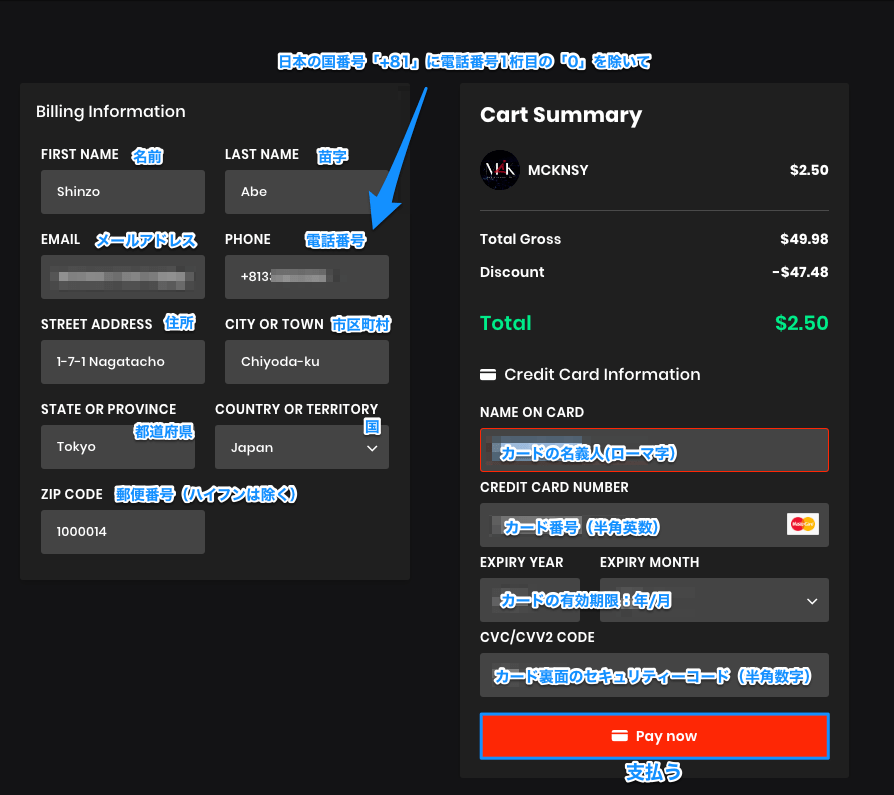894x795 pixels.
Task: Click the MCKNSY product name in cart
Action: click(x=558, y=170)
